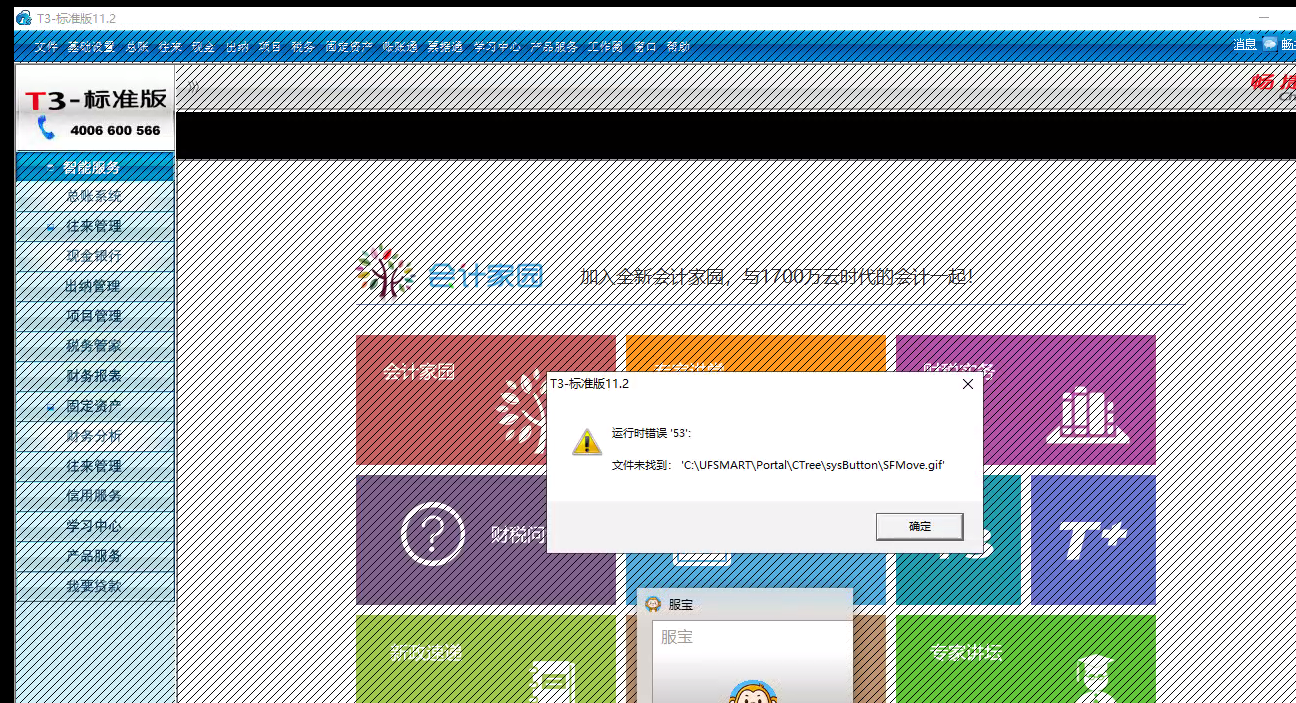Click the question mark circle icon on 财税问 tile

tap(432, 534)
